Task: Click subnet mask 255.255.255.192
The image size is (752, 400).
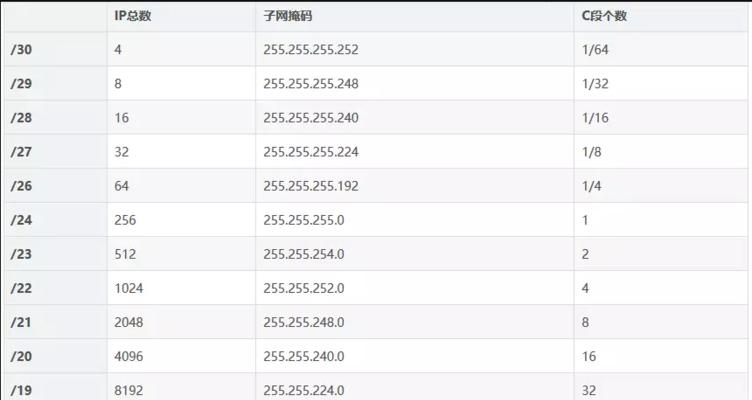Action: pyautogui.click(x=311, y=186)
